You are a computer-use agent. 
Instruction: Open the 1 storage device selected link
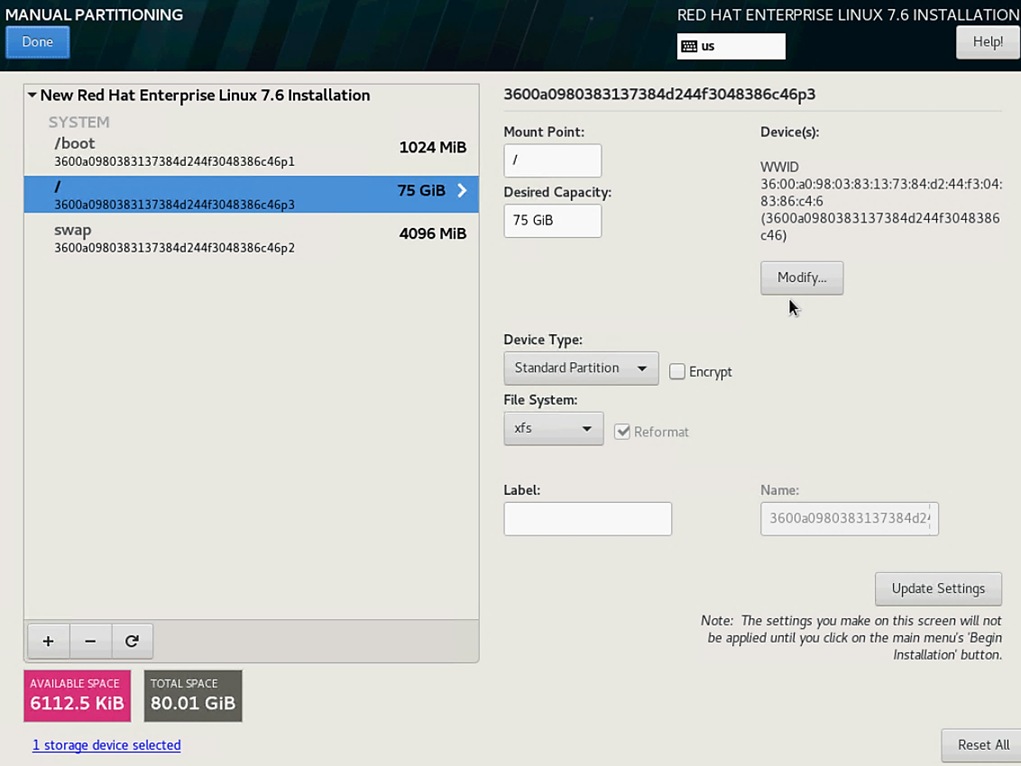pyautogui.click(x=107, y=745)
